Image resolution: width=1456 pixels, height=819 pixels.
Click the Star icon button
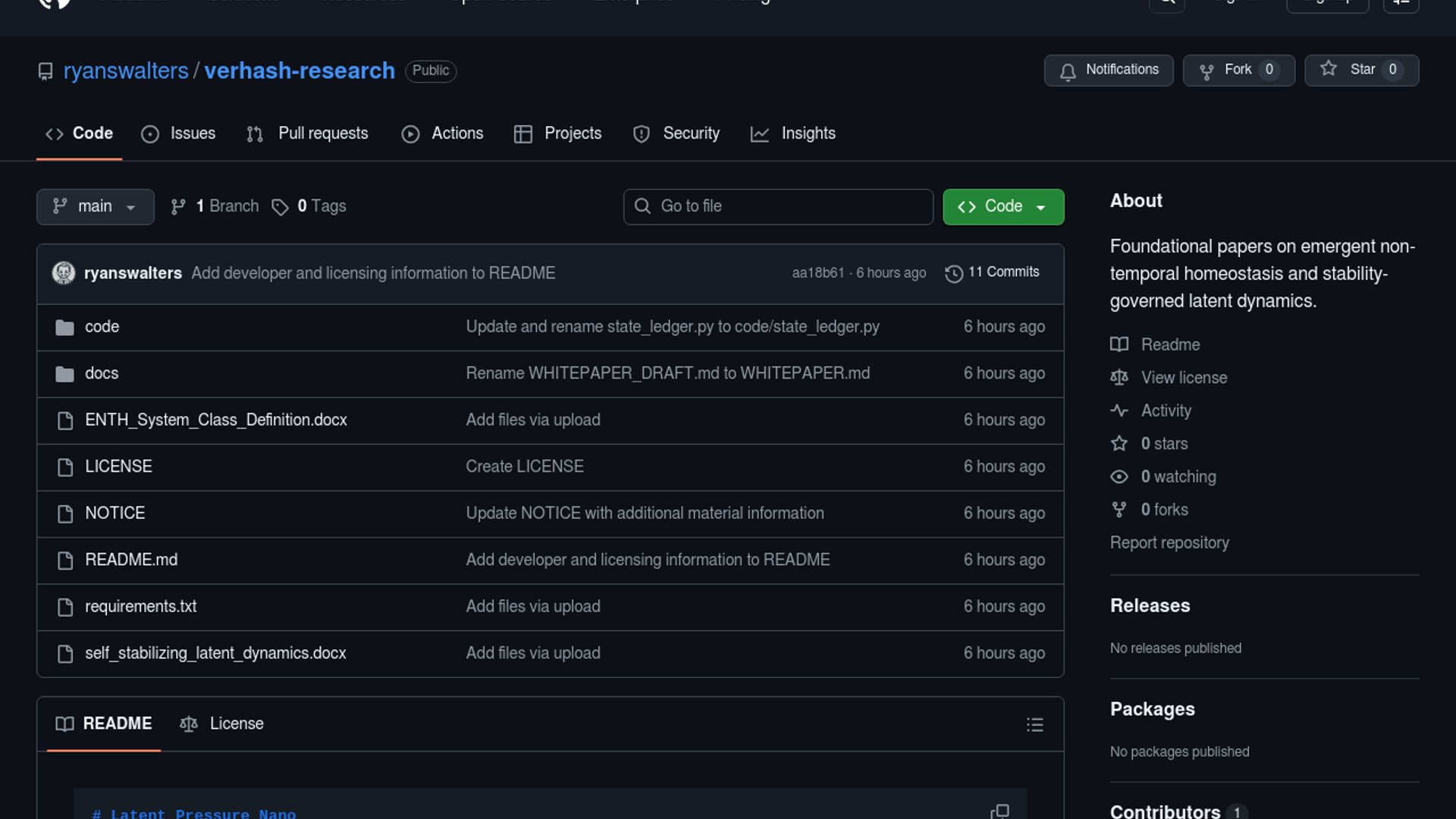tap(1329, 69)
